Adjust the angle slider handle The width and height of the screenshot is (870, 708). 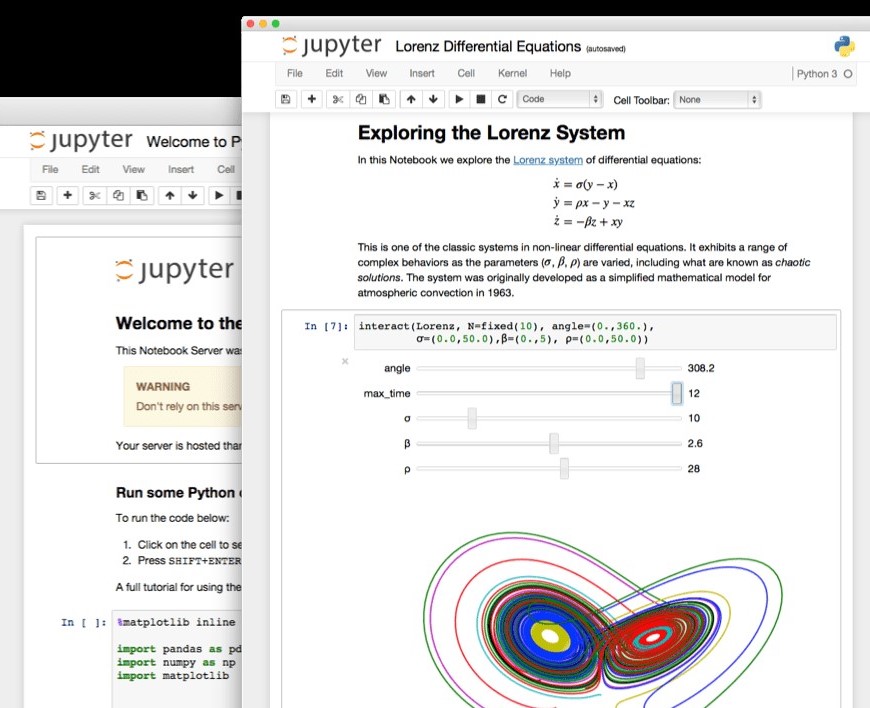[x=639, y=368]
